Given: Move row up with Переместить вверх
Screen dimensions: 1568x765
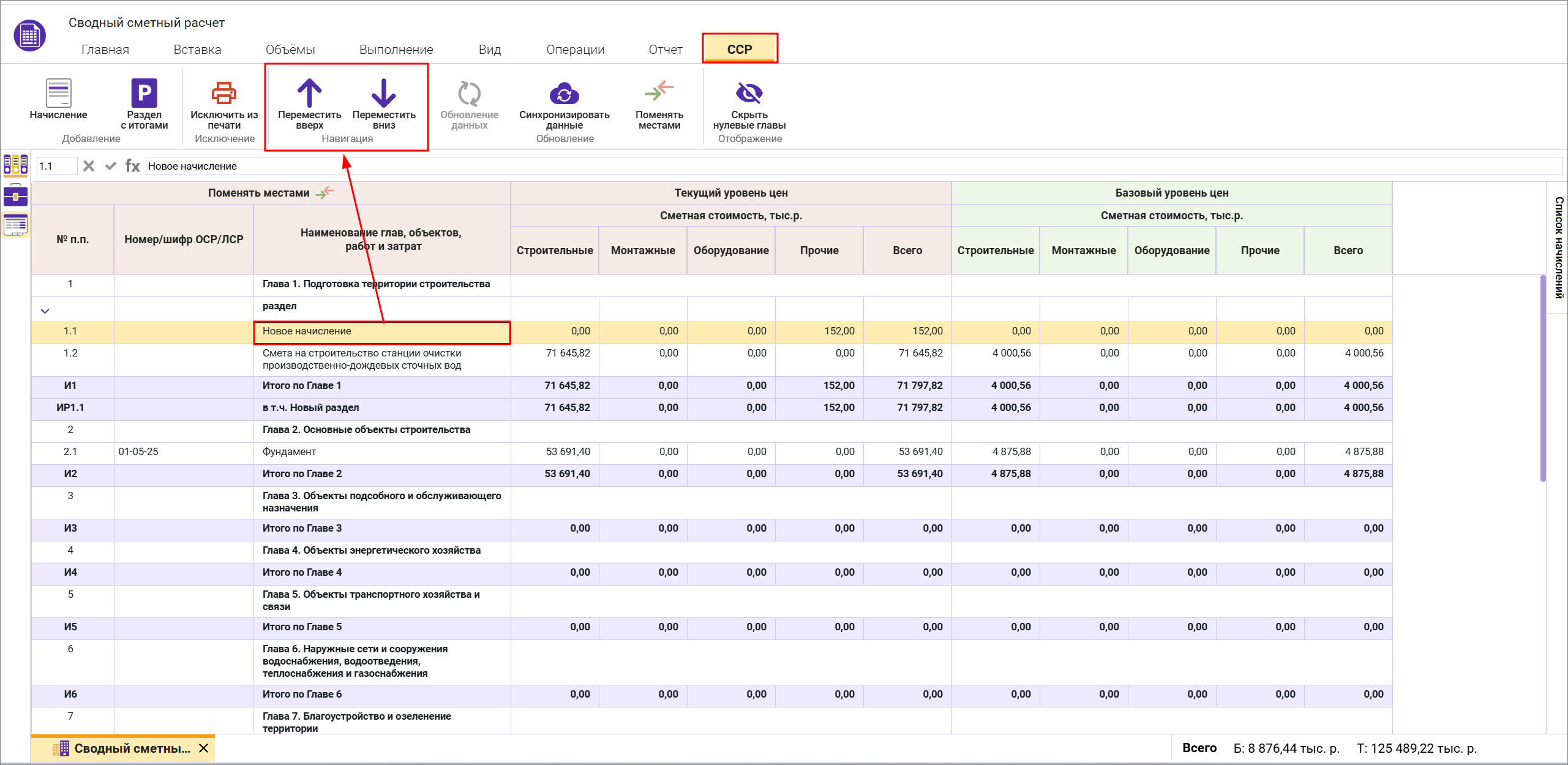Looking at the screenshot, I should [x=309, y=94].
